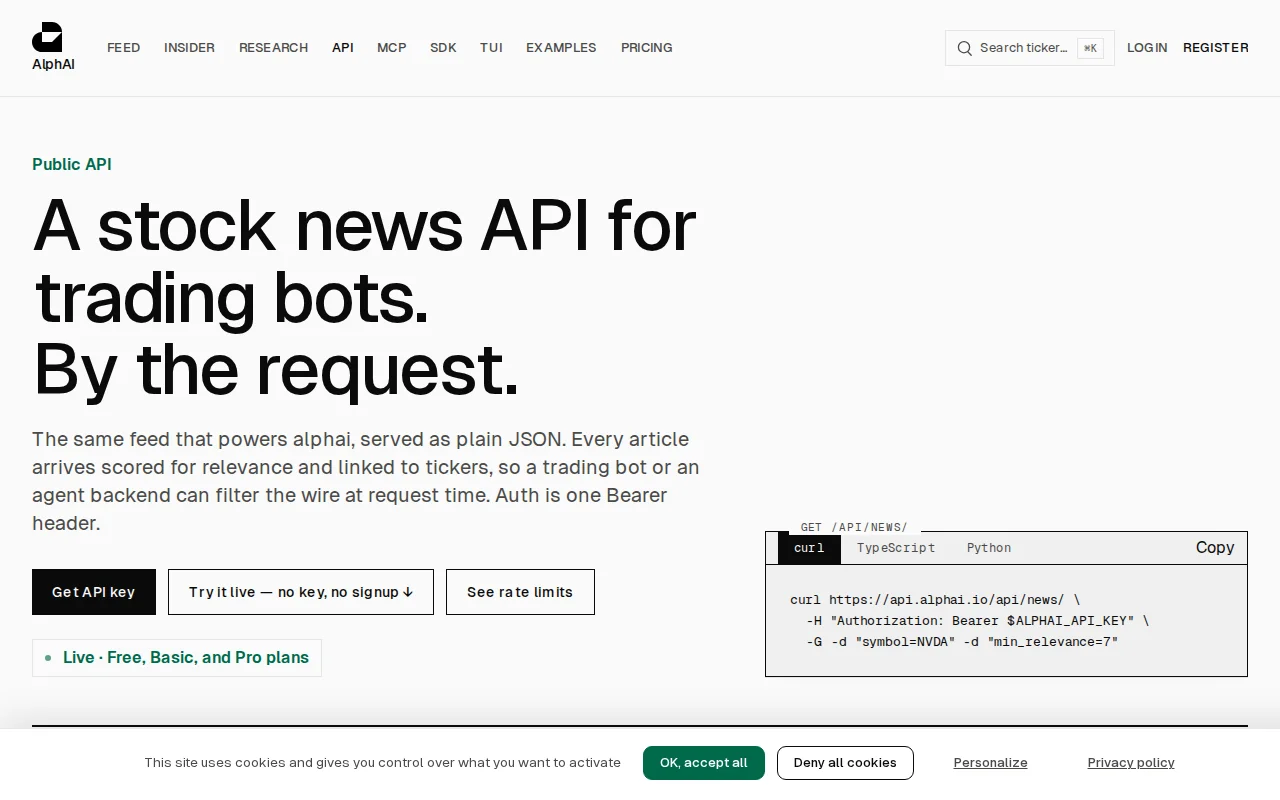This screenshot has width=1280, height=800.
Task: Click the LOGIN link
Action: (1147, 48)
